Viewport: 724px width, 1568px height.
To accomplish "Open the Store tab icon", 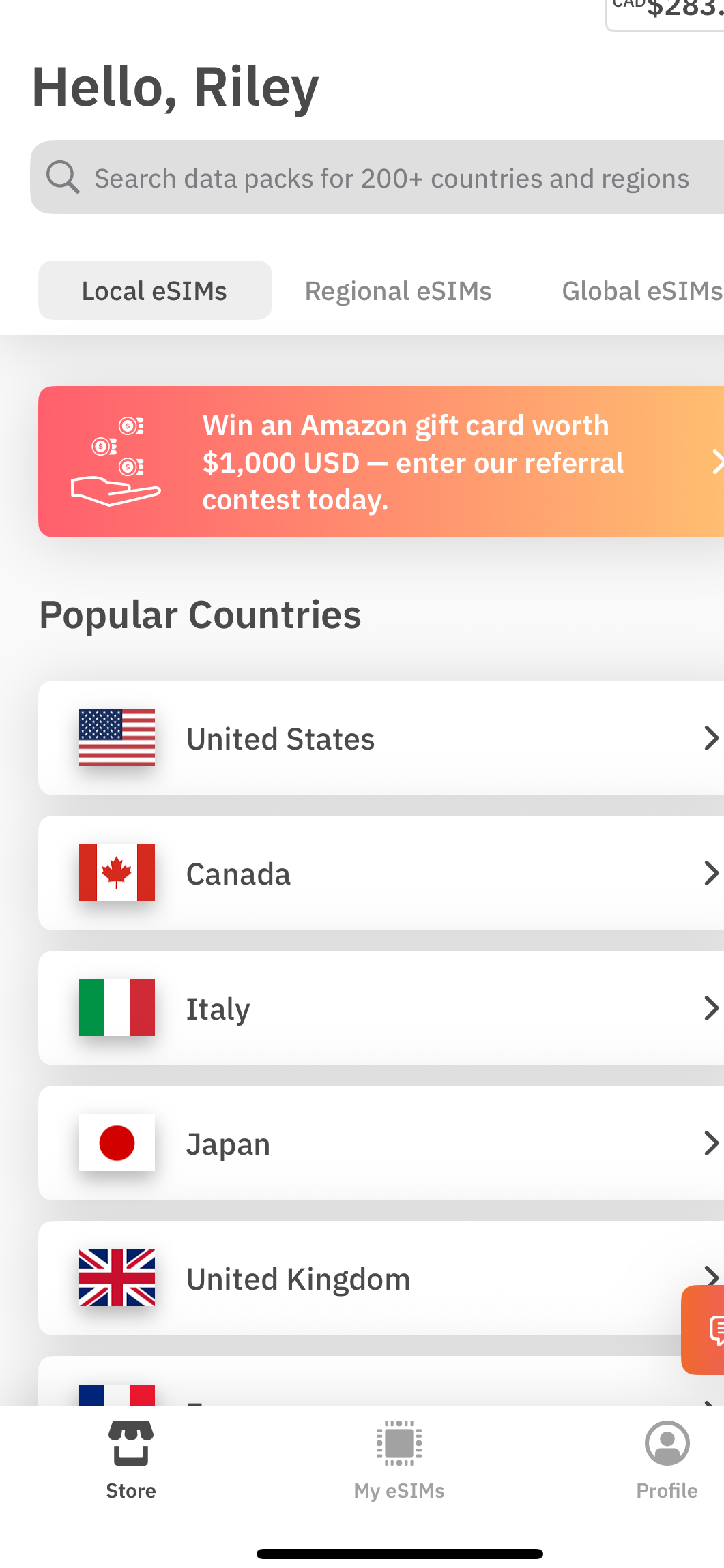I will coord(130,1444).
